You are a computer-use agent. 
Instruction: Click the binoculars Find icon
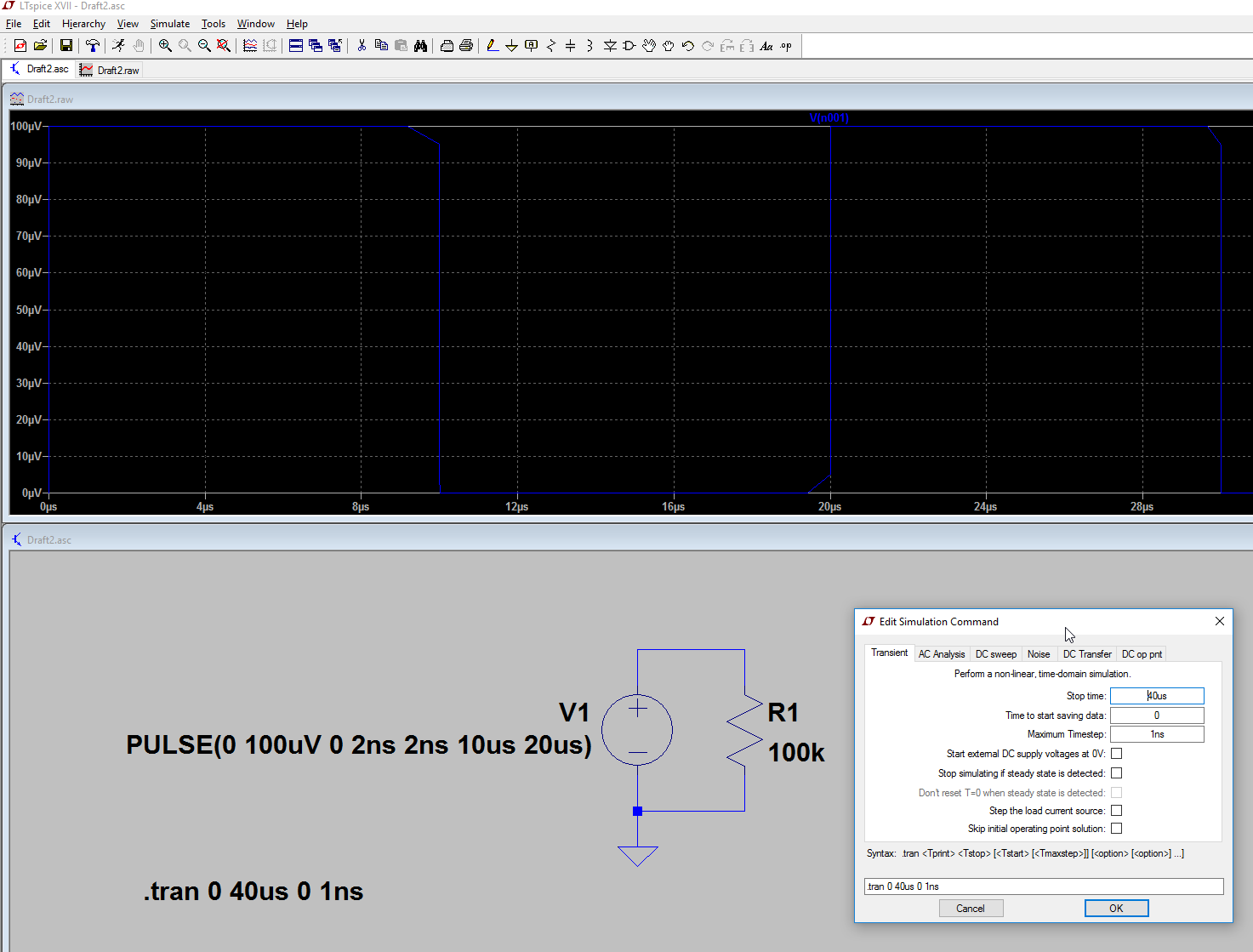click(420, 46)
